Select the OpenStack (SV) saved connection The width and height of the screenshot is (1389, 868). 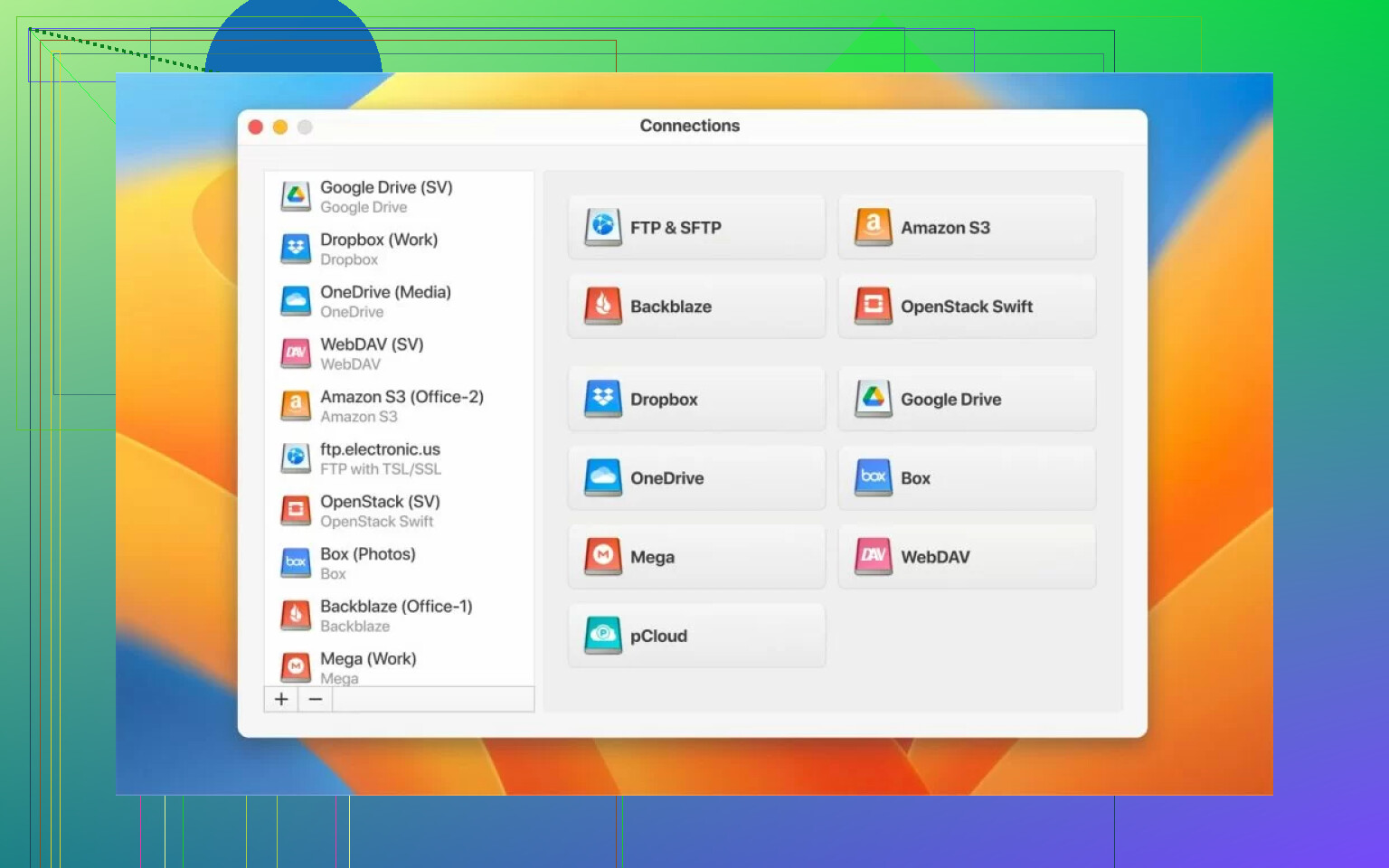(399, 511)
